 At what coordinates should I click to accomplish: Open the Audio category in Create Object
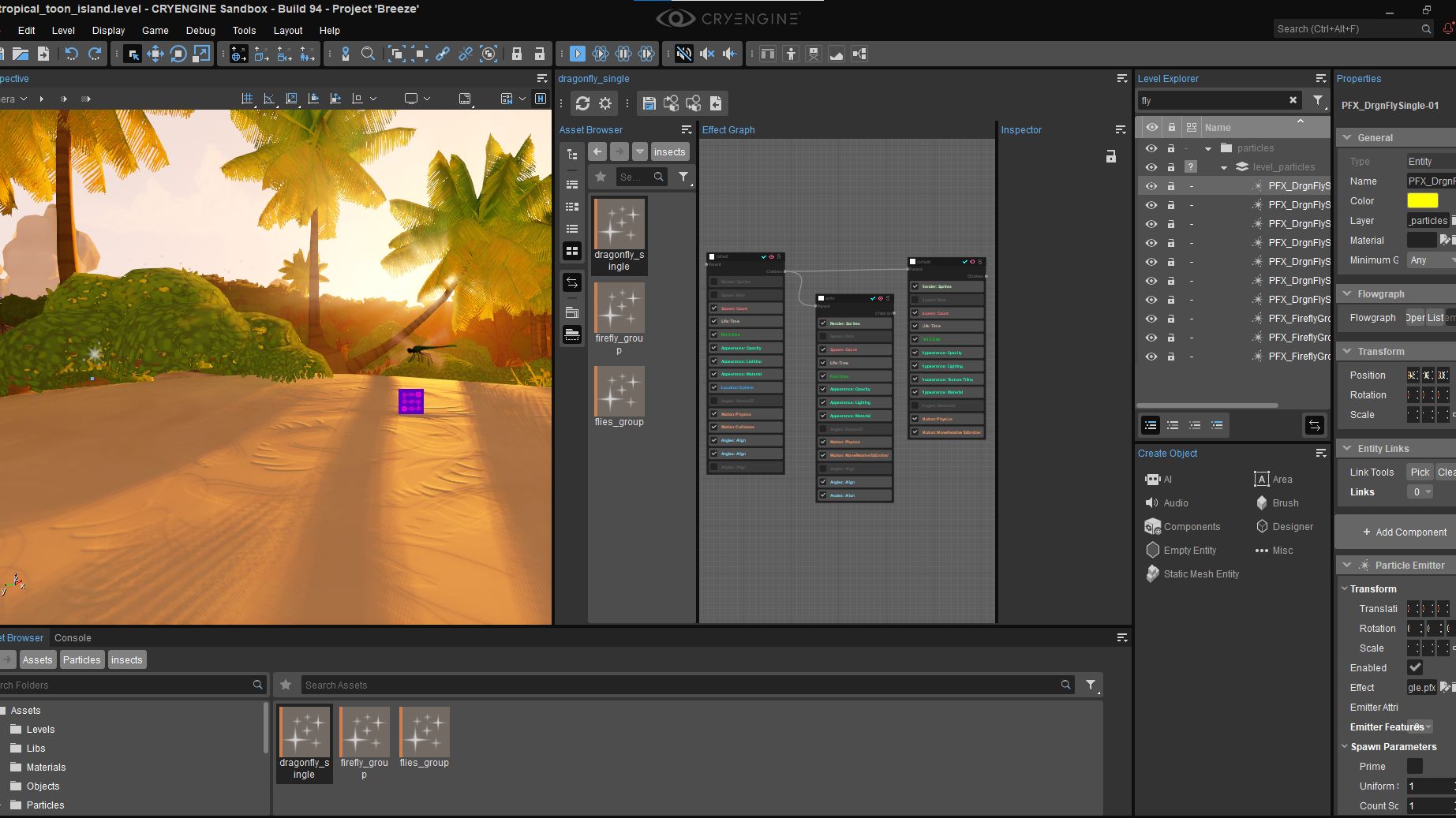click(x=1175, y=502)
